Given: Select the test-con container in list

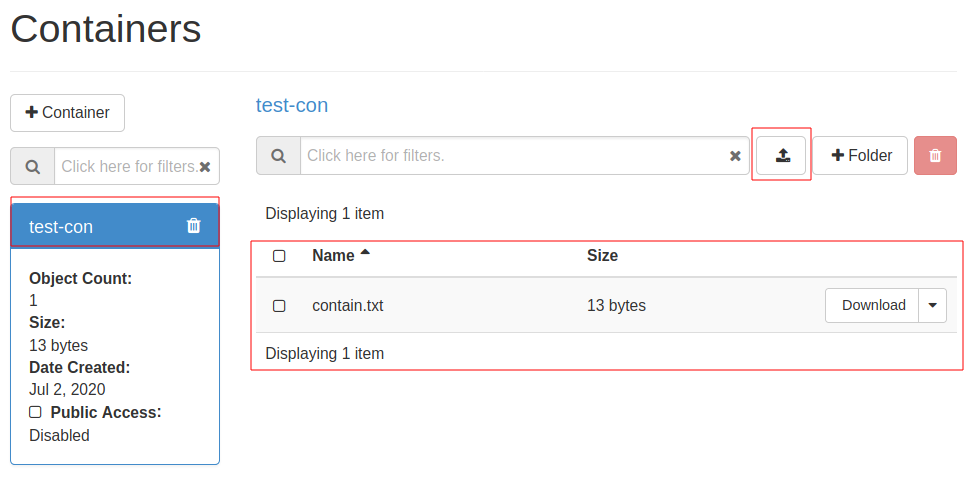Looking at the screenshot, I should [x=115, y=226].
